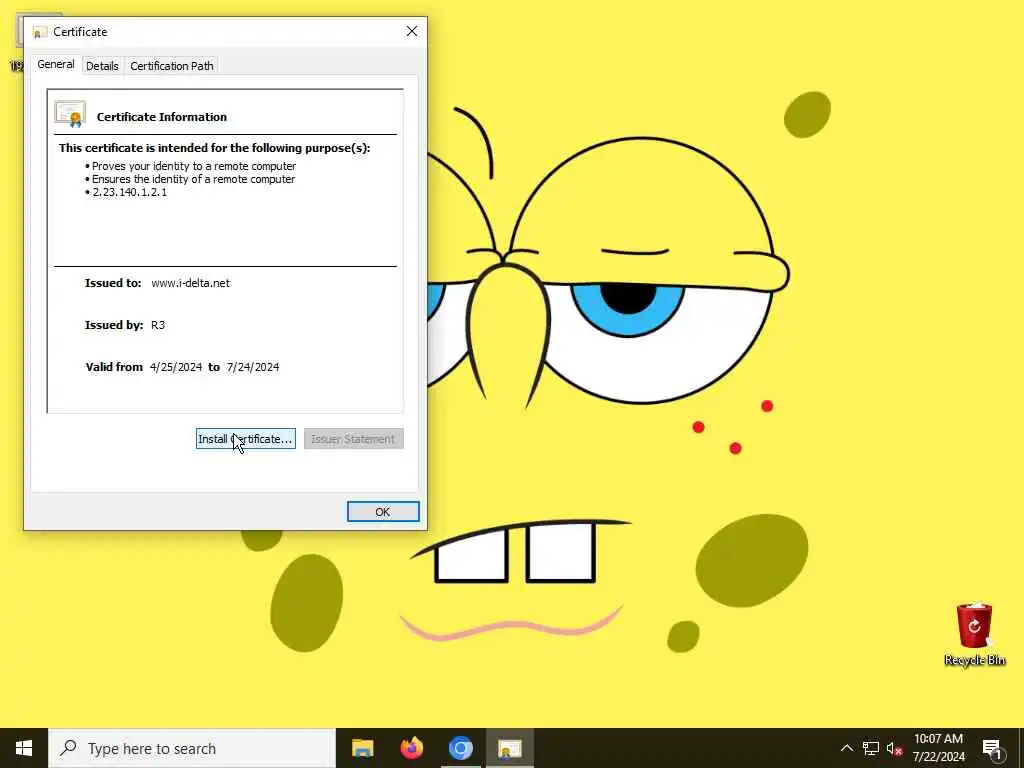Click the R3 issuer value
This screenshot has height=768, width=1024.
[158, 325]
